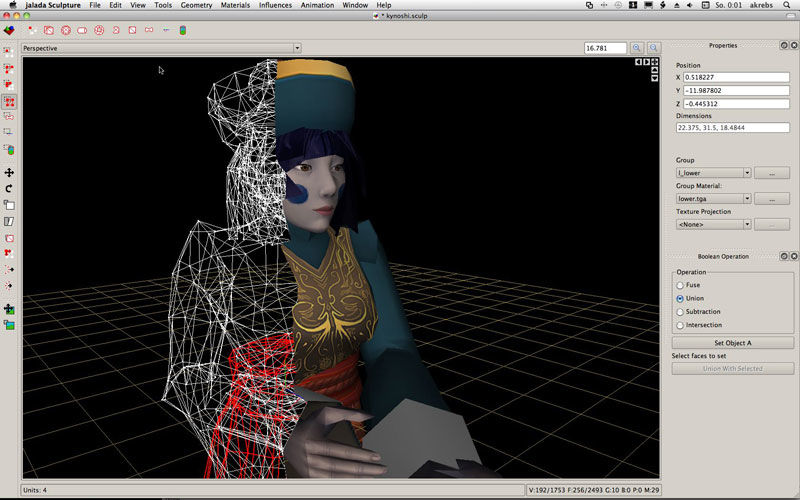This screenshot has width=800, height=500.
Task: Select the Rotate tool curved arrow icon
Action: (x=9, y=189)
